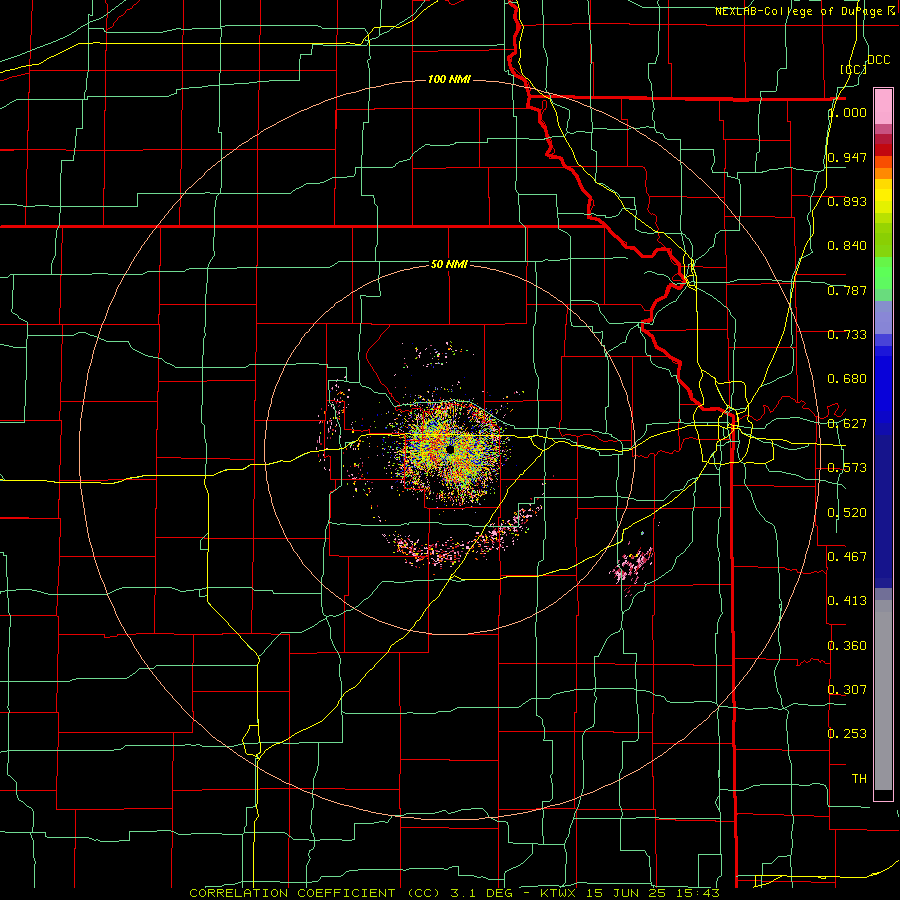Click the 0.787 color scale value

(x=847, y=290)
